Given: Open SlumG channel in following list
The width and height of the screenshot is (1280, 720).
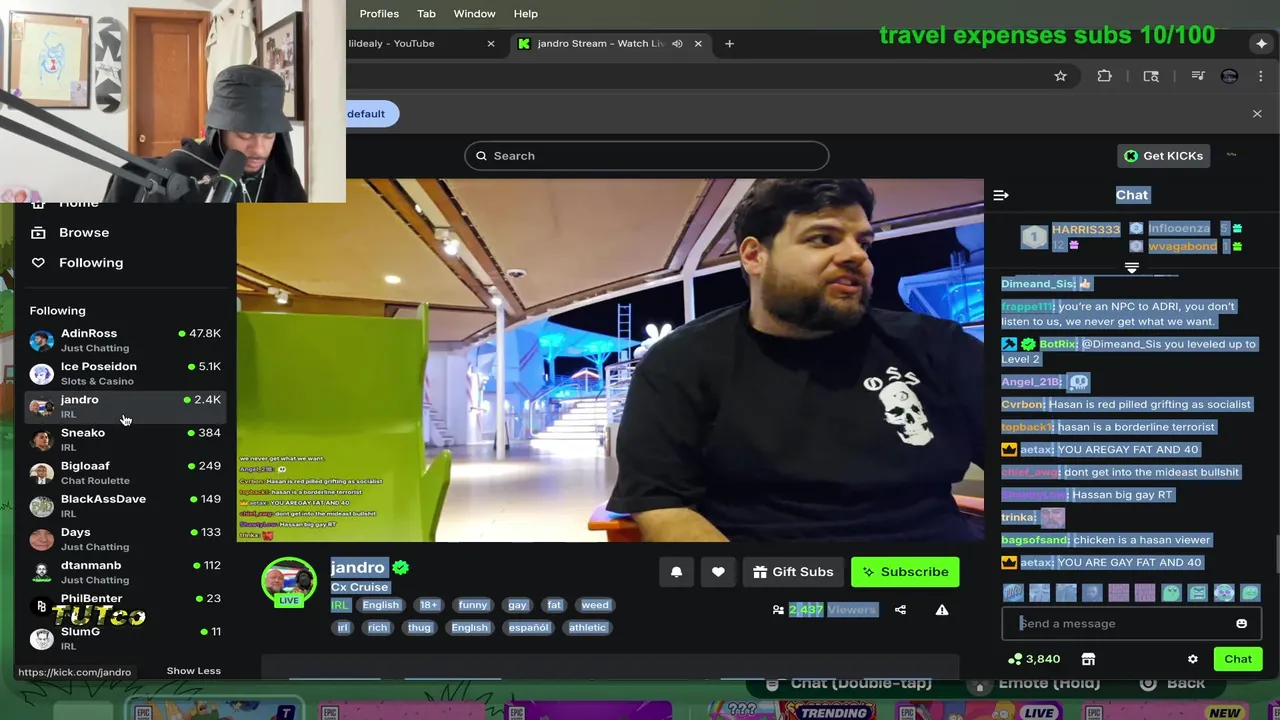Looking at the screenshot, I should tap(125, 638).
